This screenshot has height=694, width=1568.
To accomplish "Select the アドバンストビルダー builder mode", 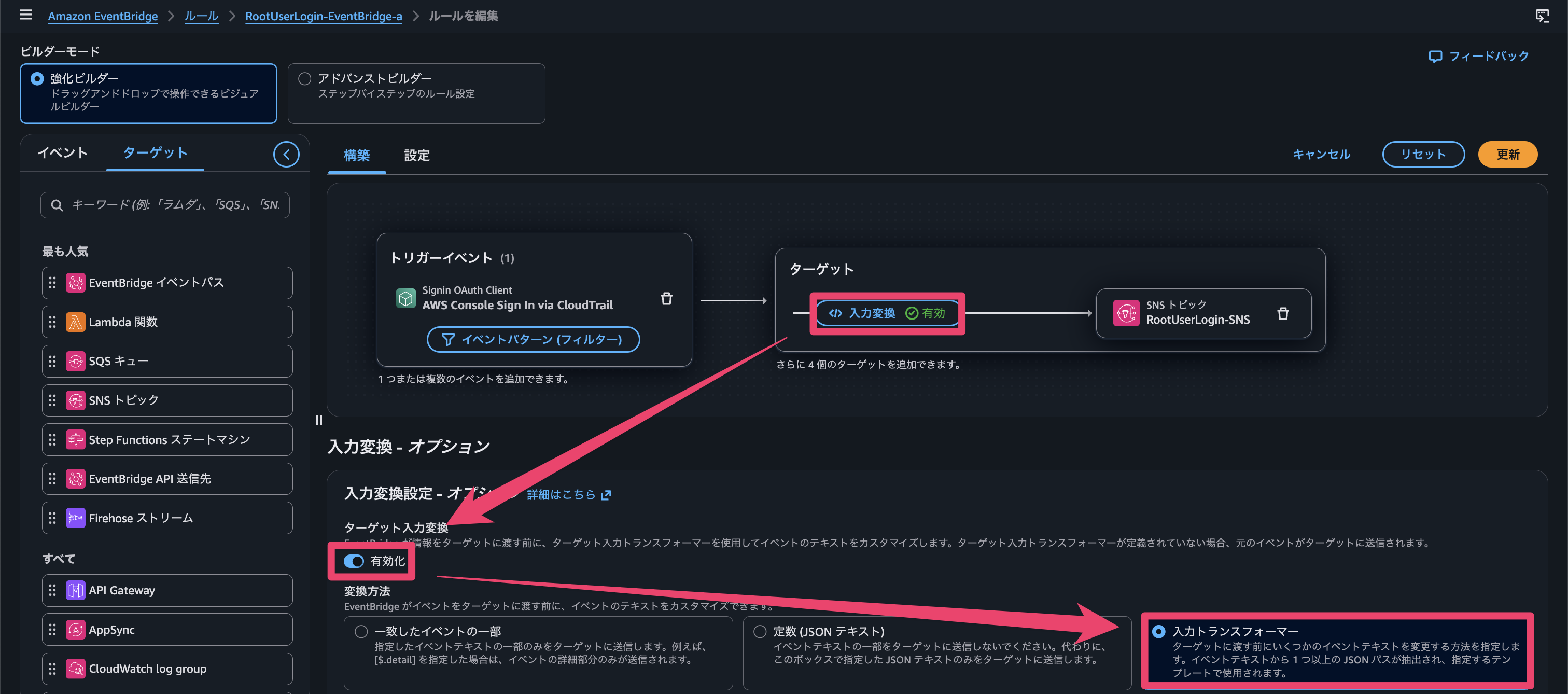I will coord(416,94).
